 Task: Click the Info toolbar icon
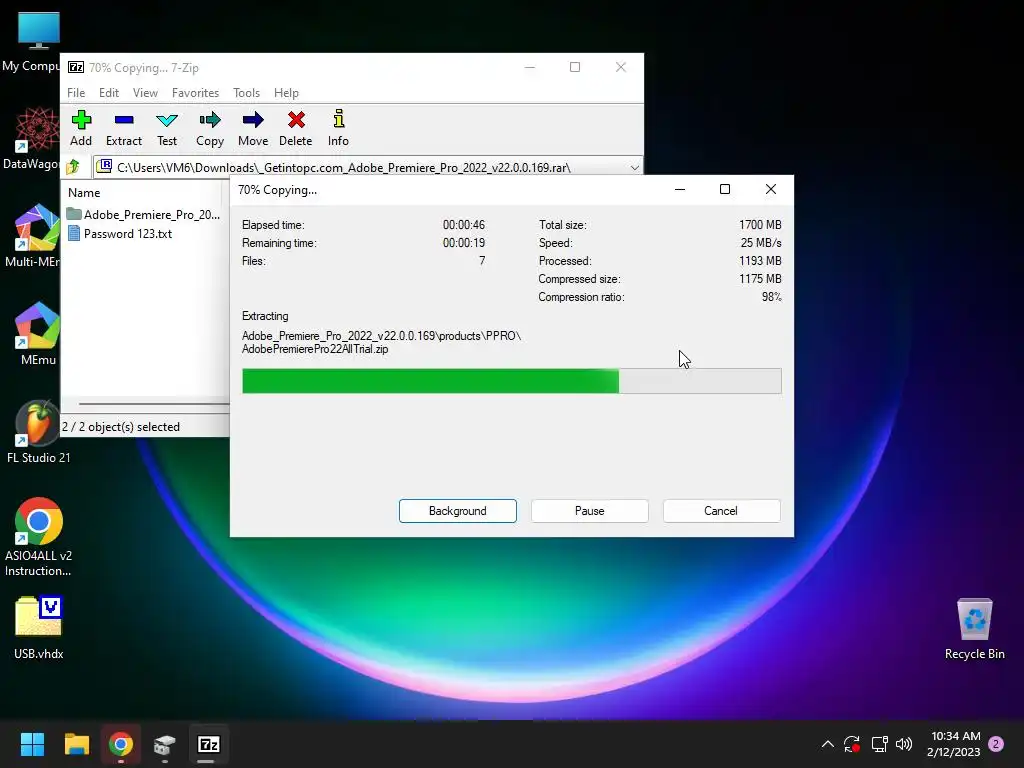[338, 128]
